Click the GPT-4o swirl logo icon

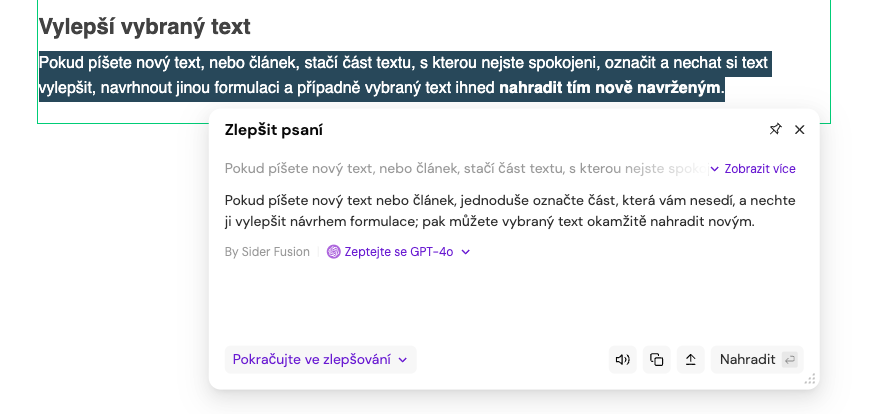click(334, 252)
